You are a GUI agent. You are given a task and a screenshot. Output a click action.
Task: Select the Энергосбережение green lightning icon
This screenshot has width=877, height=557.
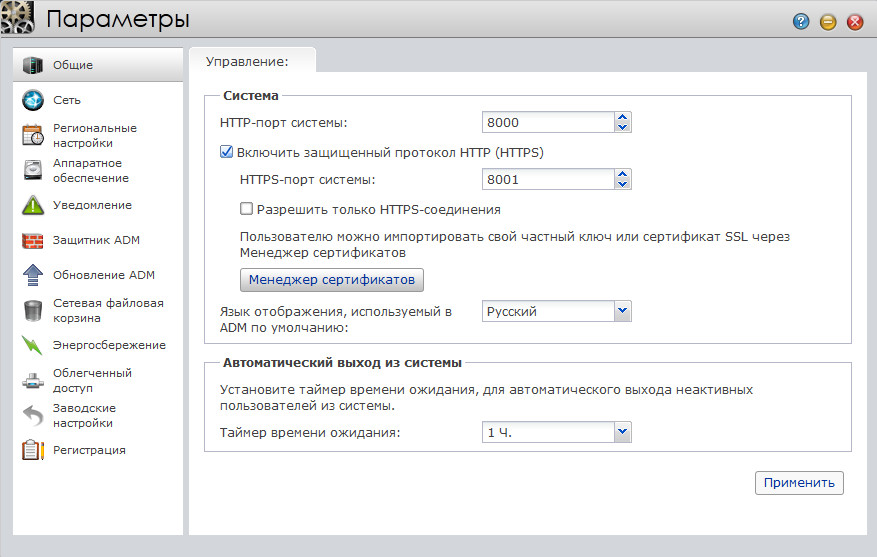pos(34,345)
